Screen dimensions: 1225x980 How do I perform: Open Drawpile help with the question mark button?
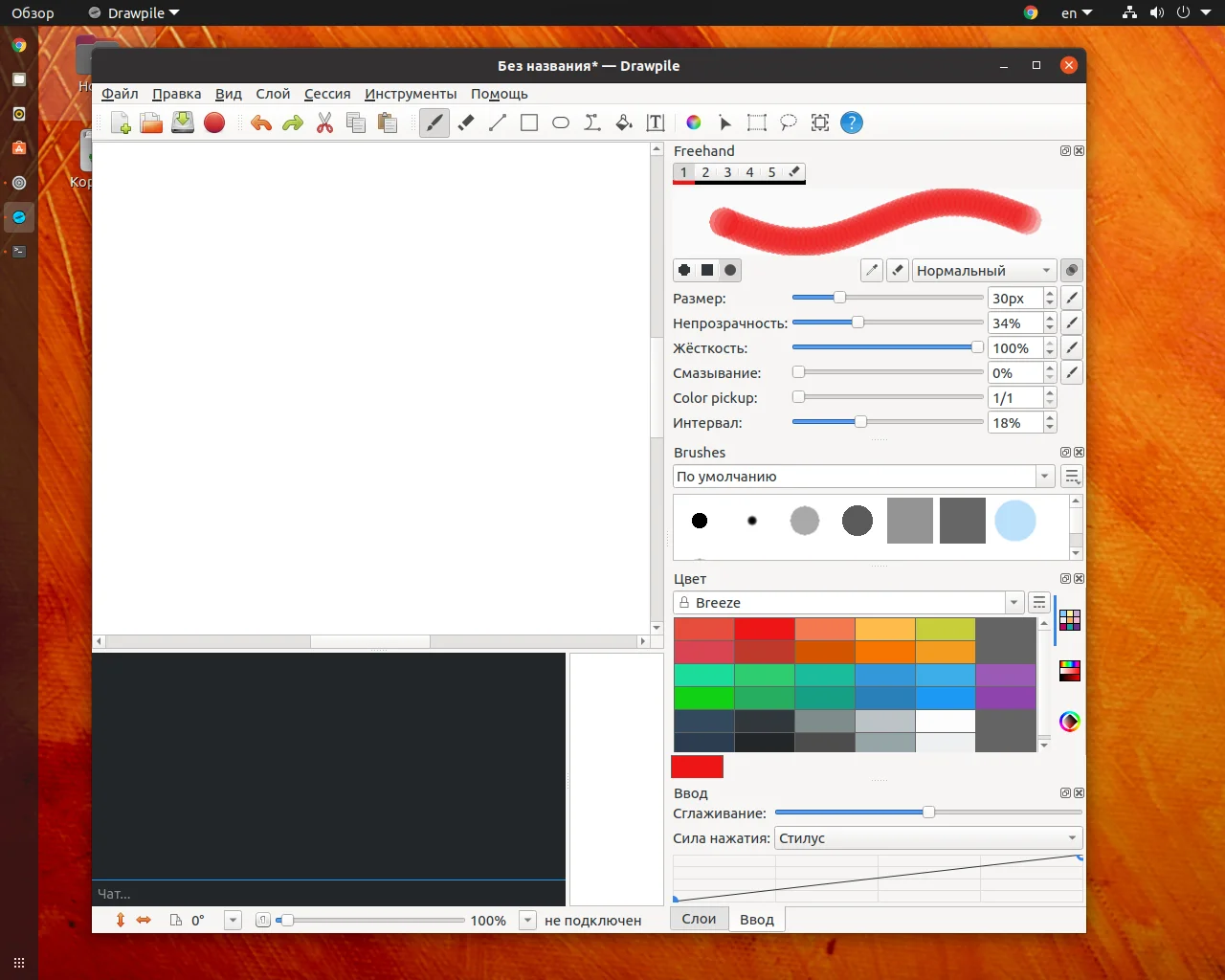pyautogui.click(x=851, y=122)
